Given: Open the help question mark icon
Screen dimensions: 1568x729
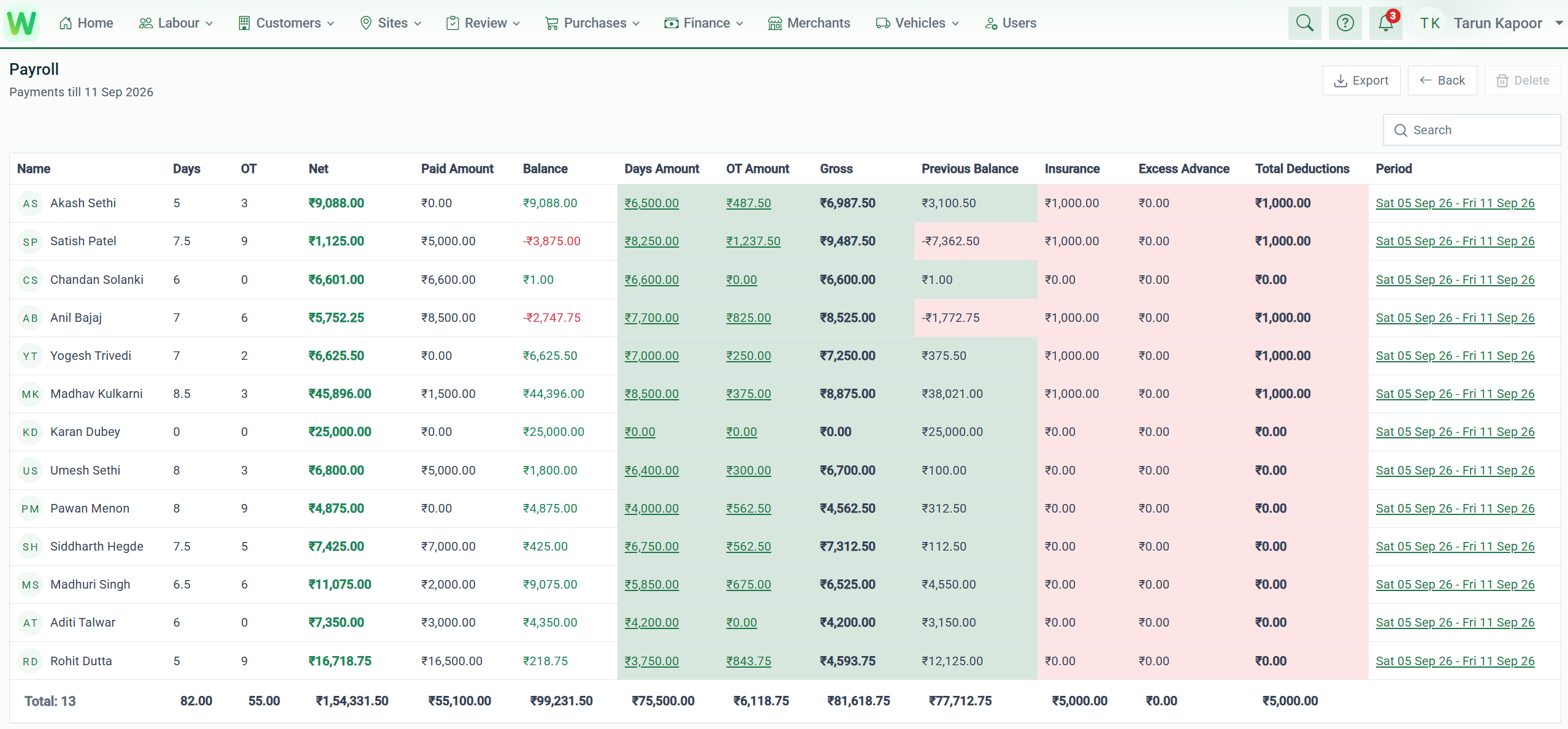Looking at the screenshot, I should tap(1345, 23).
